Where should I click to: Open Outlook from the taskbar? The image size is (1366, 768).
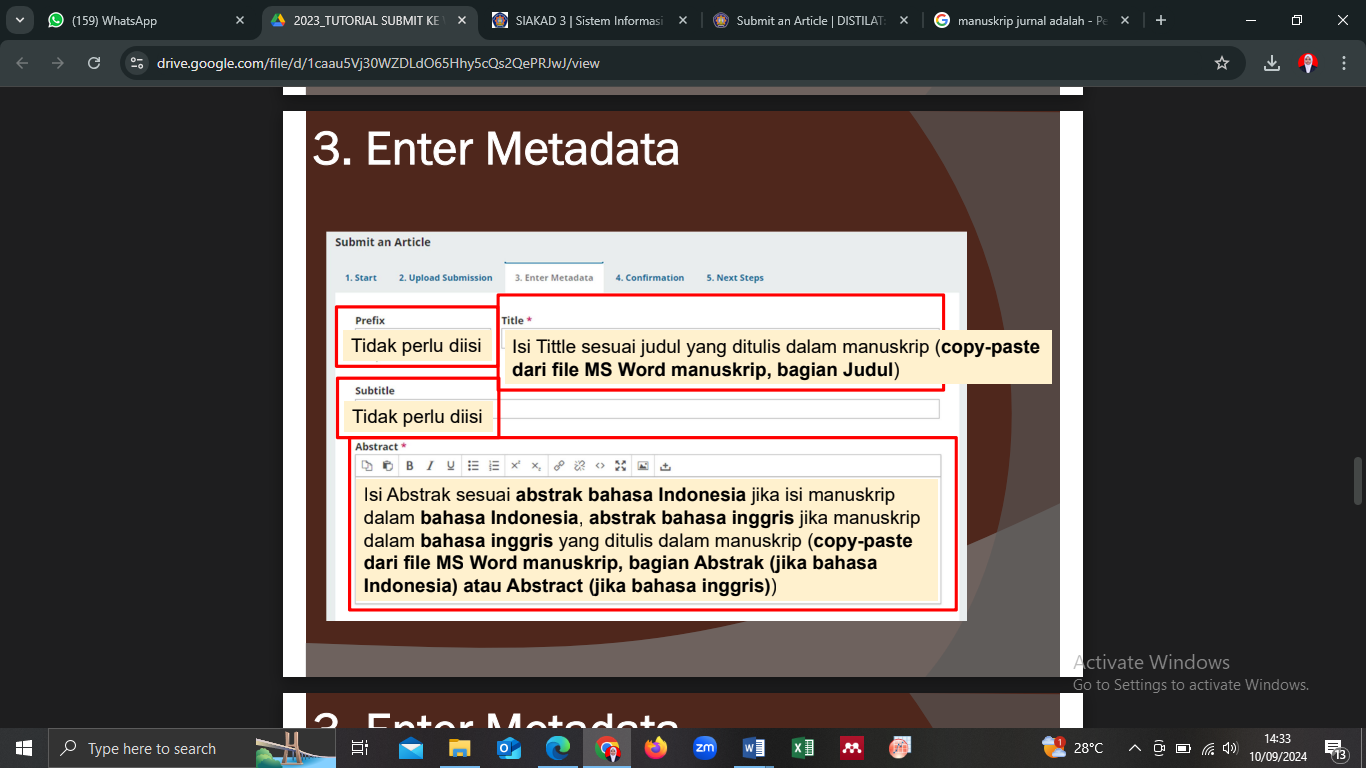tap(509, 748)
